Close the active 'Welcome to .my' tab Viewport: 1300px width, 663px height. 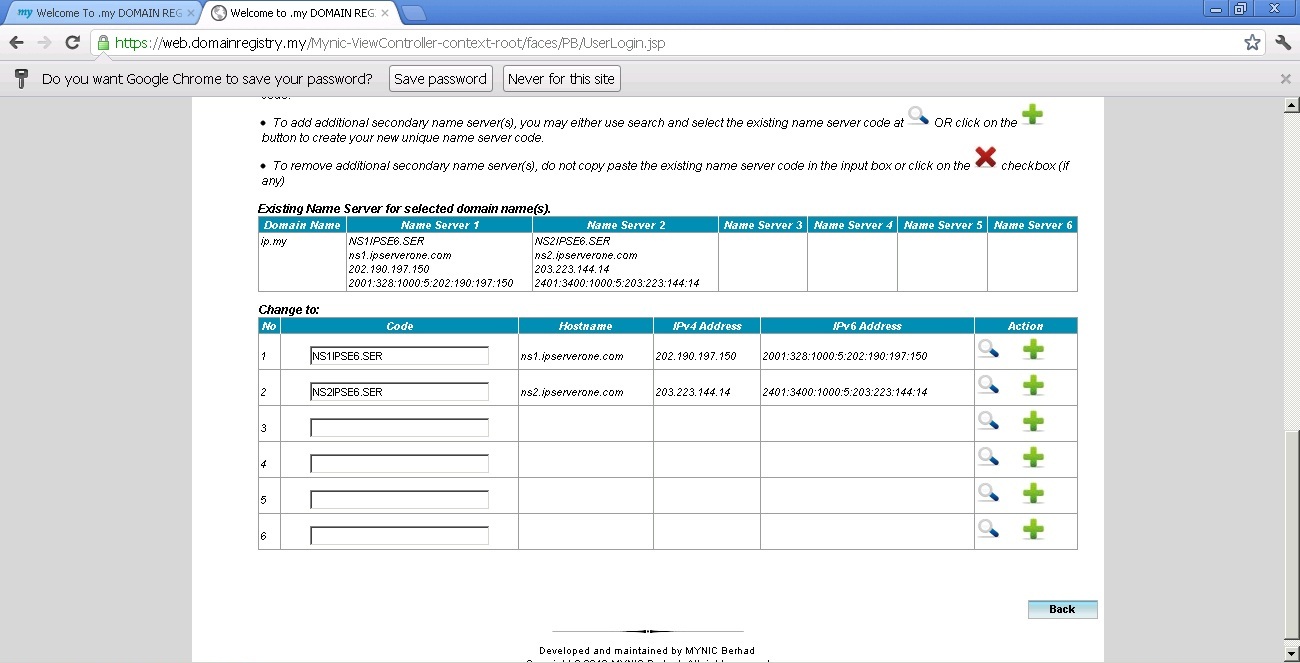pos(385,13)
